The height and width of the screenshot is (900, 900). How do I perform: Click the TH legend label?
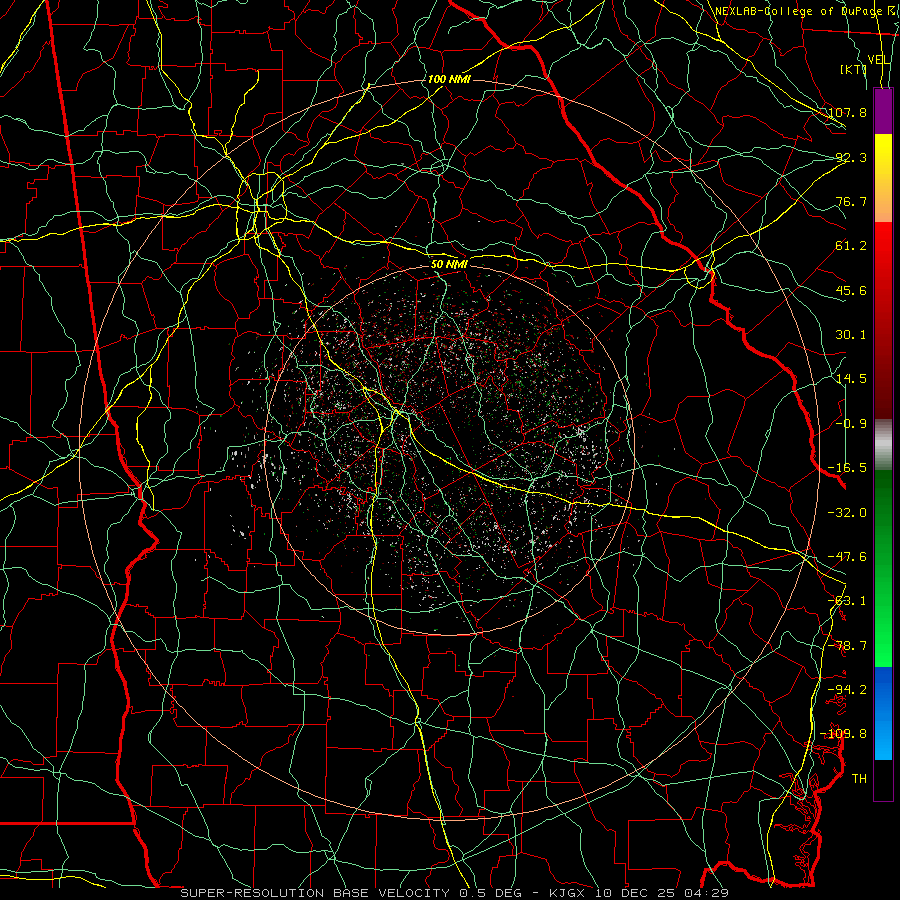tap(859, 779)
